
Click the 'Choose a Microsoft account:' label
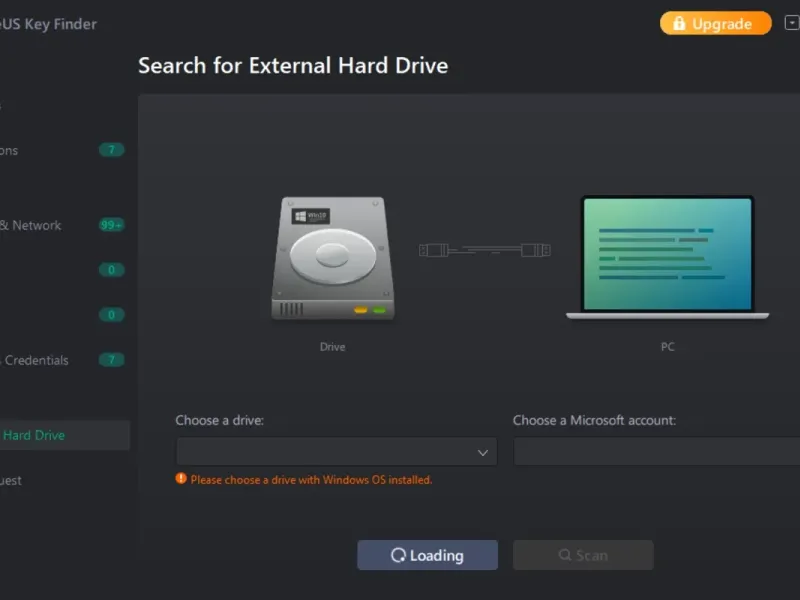coord(594,420)
